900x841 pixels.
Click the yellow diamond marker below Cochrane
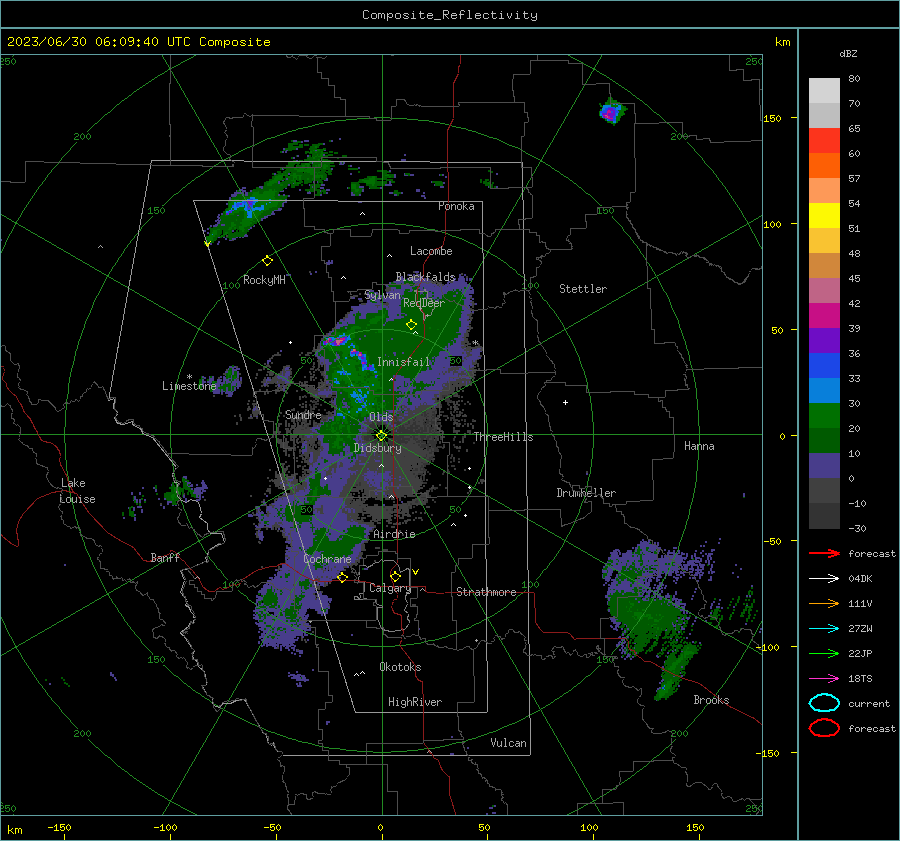pos(342,577)
